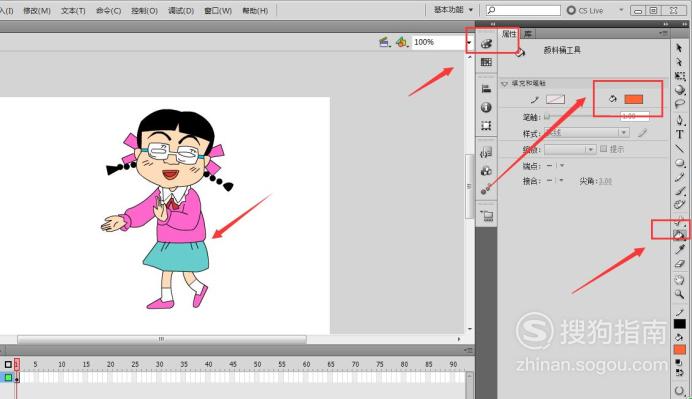
Task: Open the Edit Symbols icon
Action: [401, 42]
